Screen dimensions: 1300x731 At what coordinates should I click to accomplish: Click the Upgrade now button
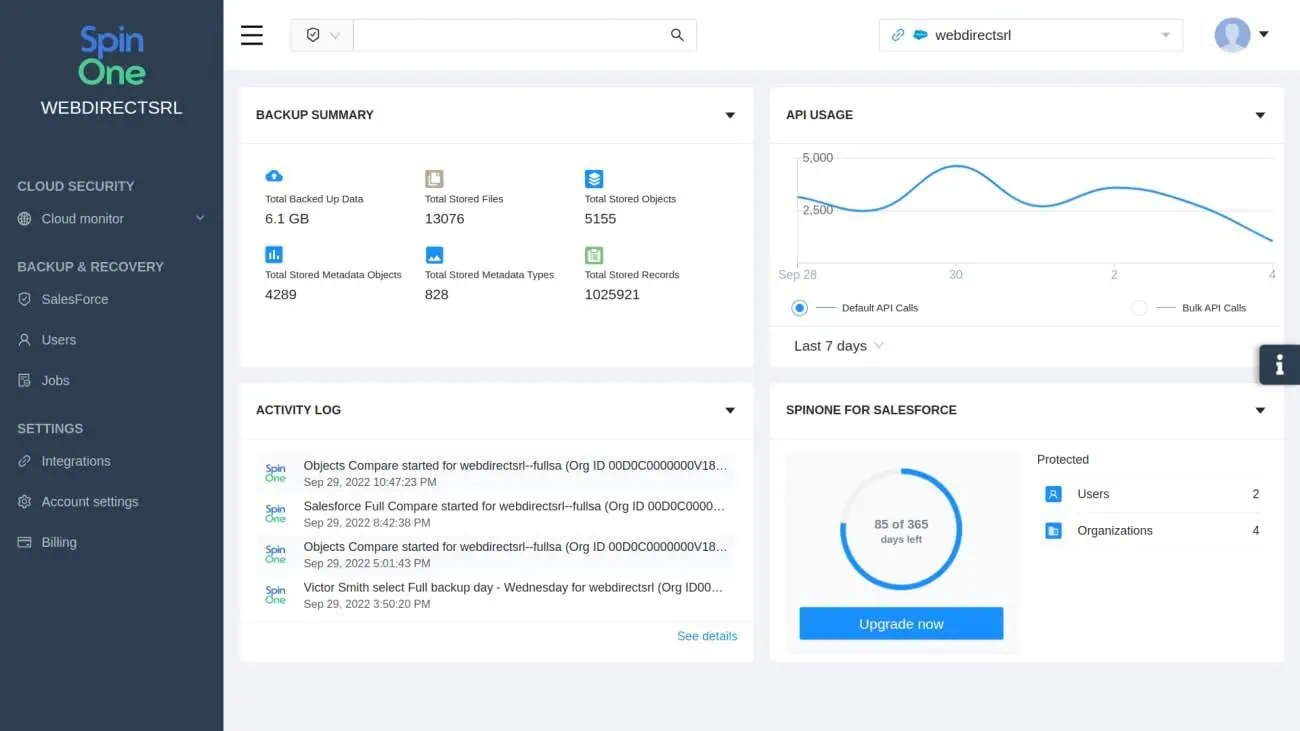(x=900, y=623)
